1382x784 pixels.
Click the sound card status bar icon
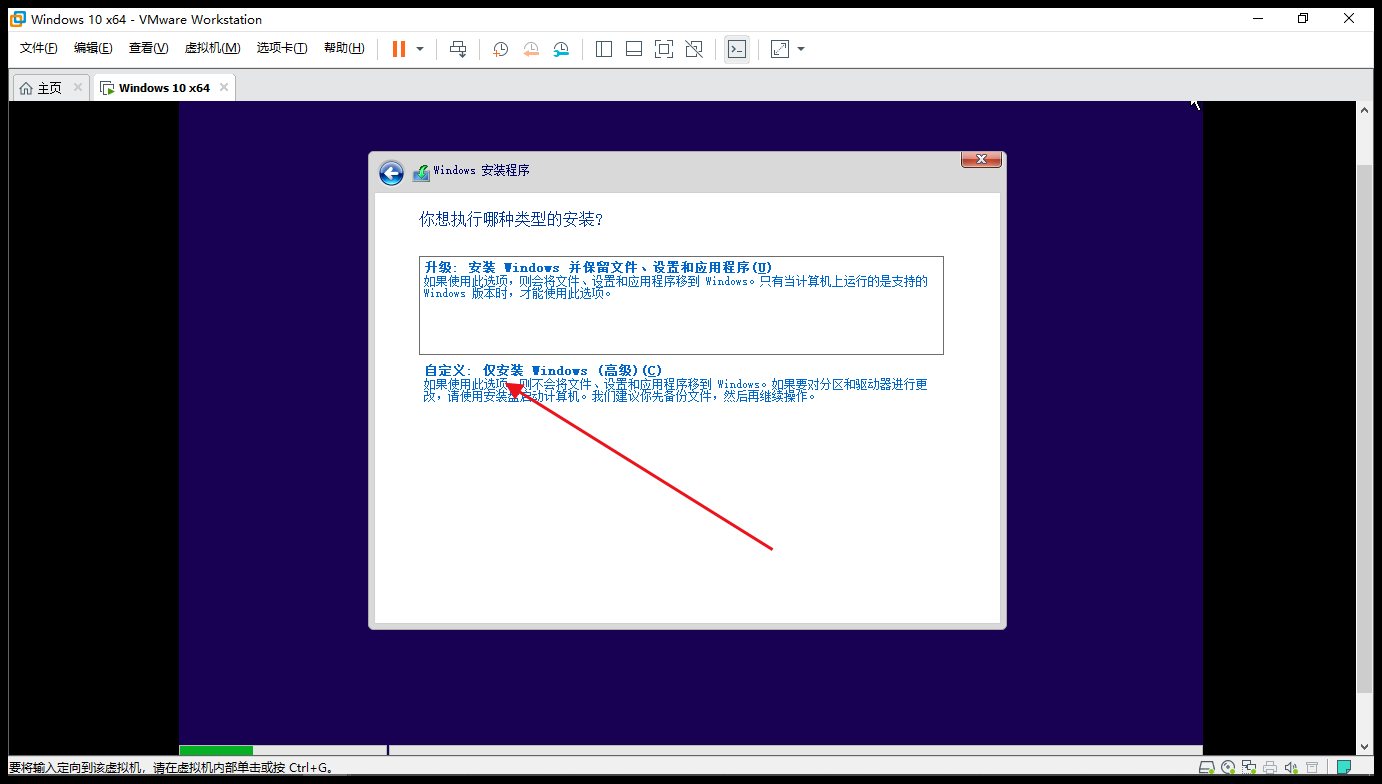pyautogui.click(x=1291, y=768)
